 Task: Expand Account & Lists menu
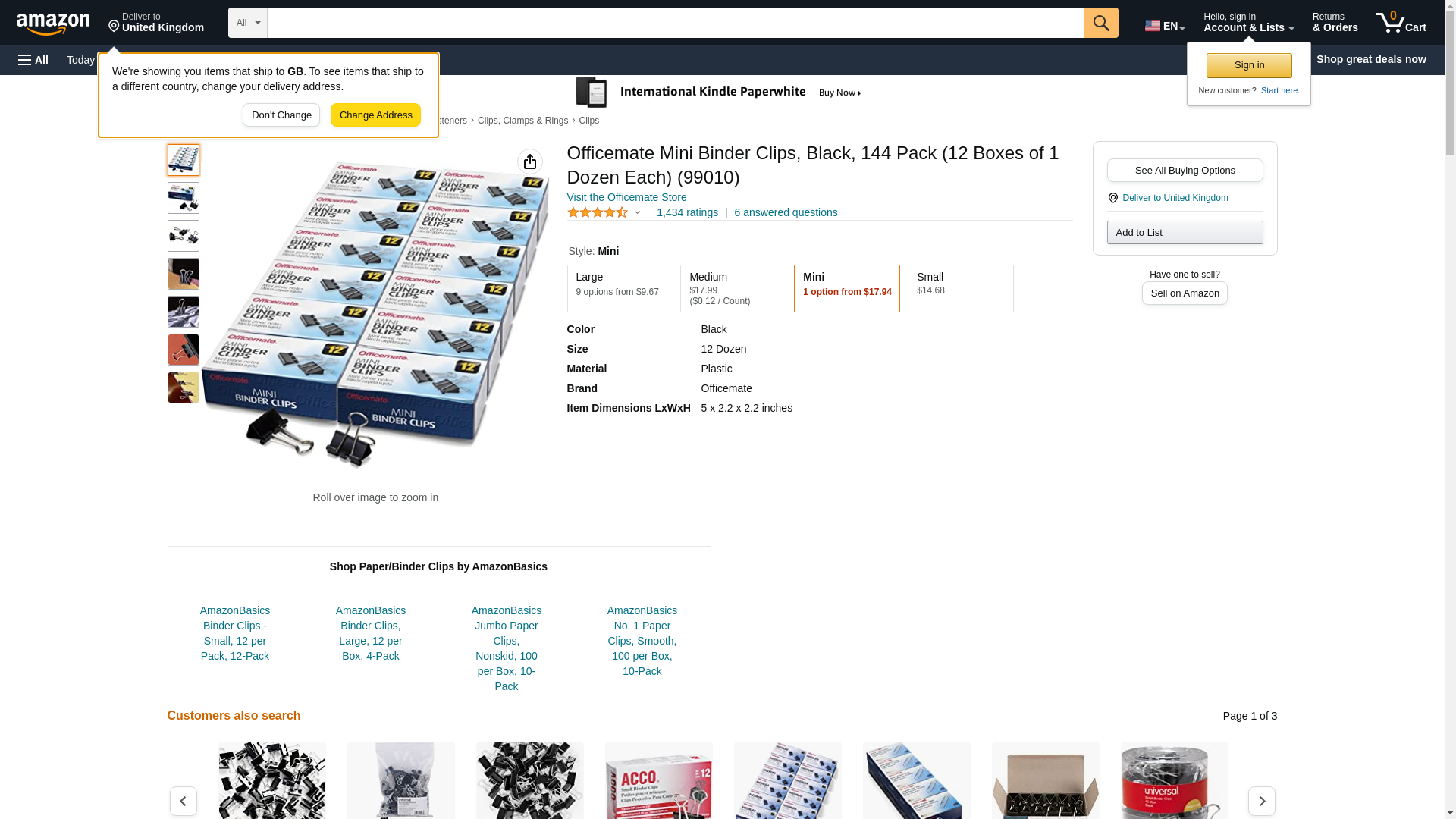pyautogui.click(x=1248, y=23)
